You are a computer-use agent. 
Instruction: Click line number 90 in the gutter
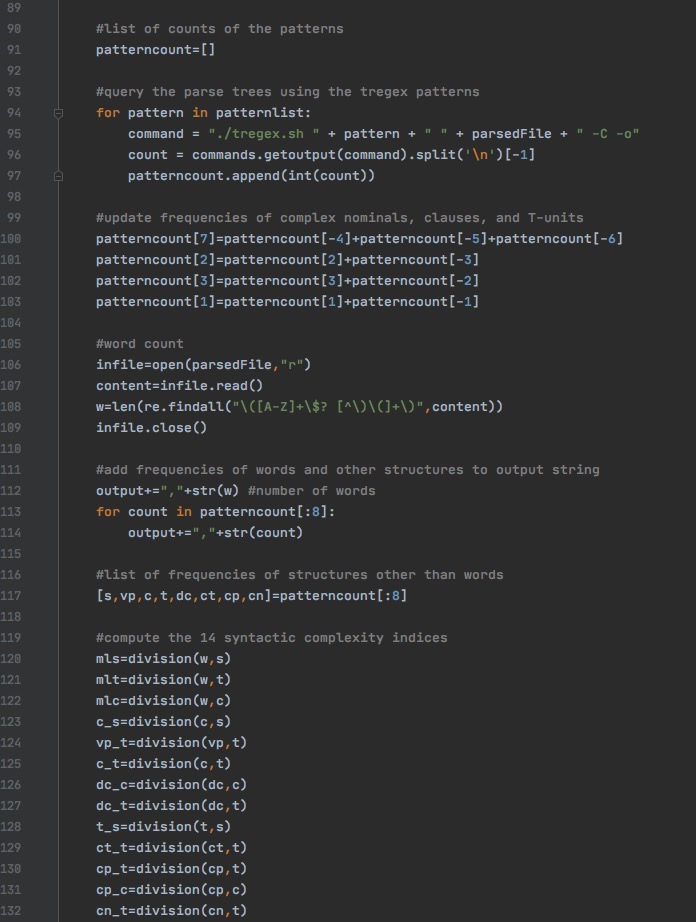(14, 29)
